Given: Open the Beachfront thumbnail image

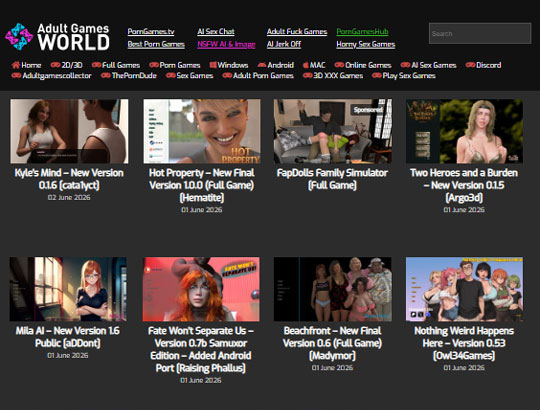Looking at the screenshot, I should 333,289.
